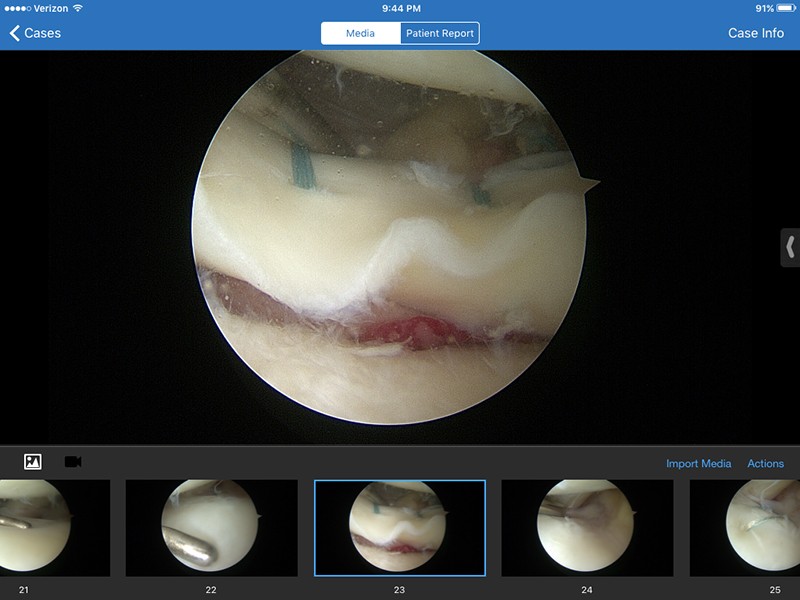Select thumbnail 21

[x=55, y=528]
